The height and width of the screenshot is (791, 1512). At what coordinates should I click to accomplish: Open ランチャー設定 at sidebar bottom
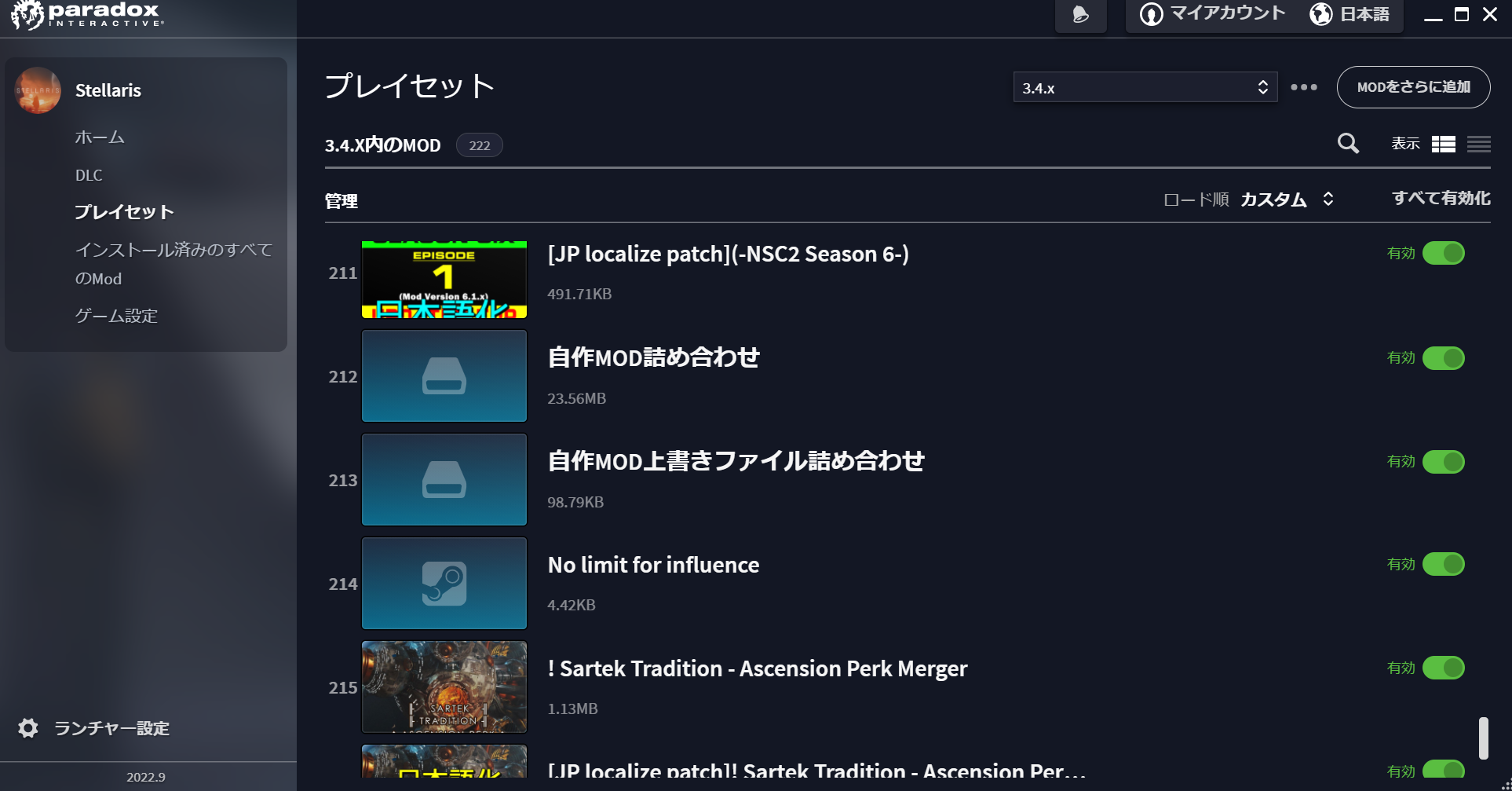click(x=111, y=728)
